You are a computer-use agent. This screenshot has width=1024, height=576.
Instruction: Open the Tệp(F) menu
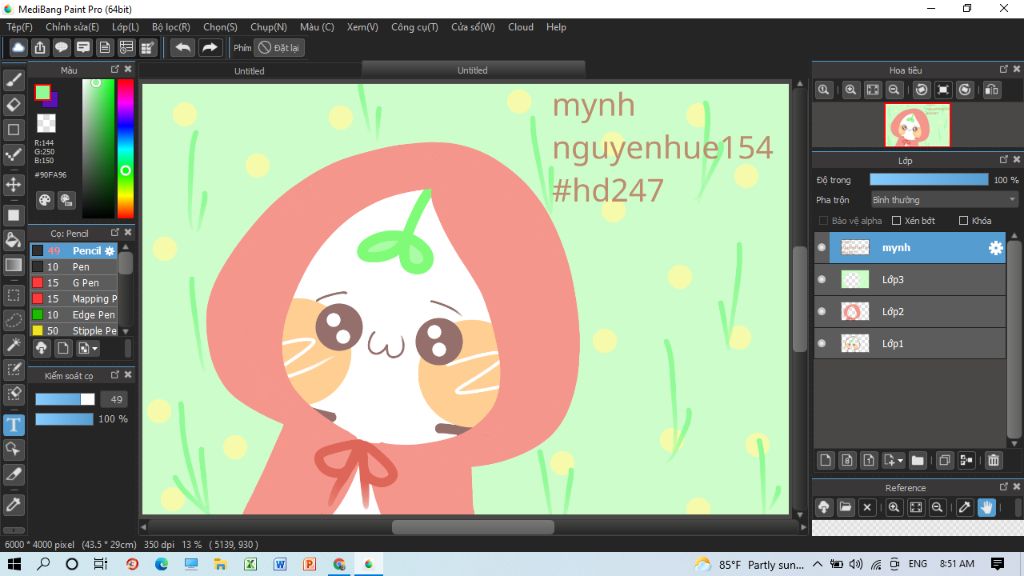19,27
